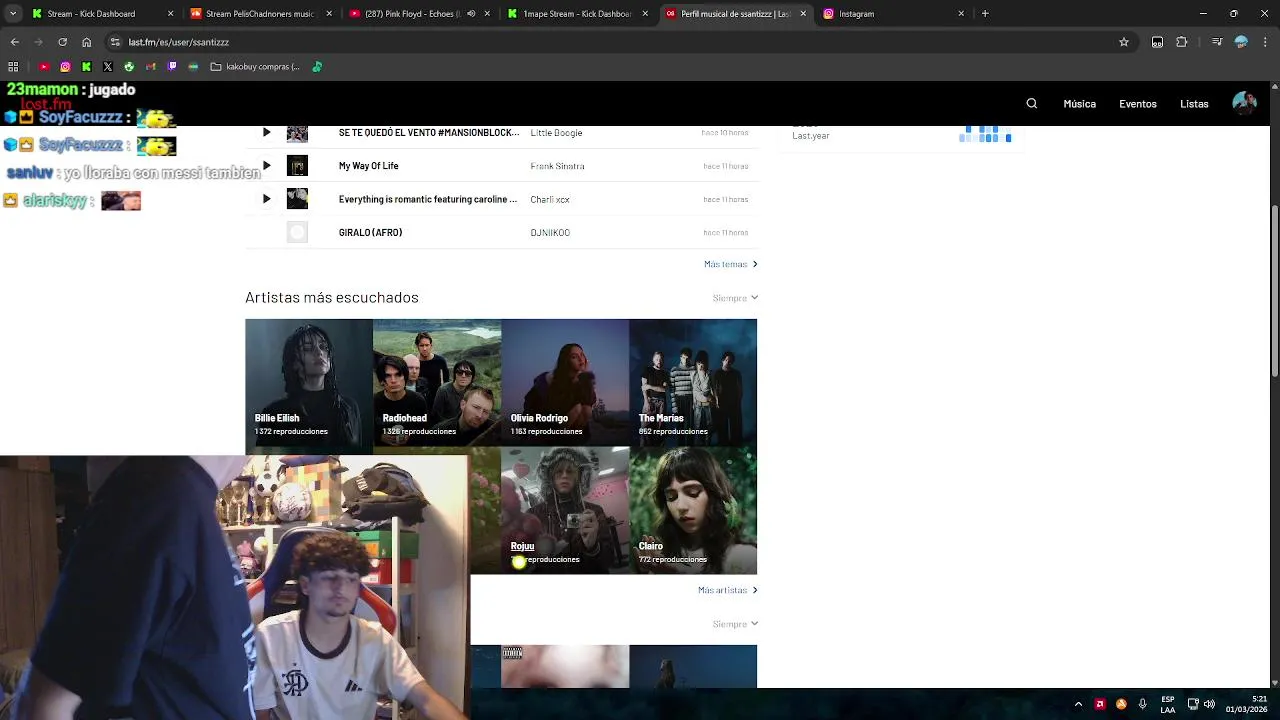Open the Twitch bookmark icon
Screen dimensions: 1280x720
point(172,67)
